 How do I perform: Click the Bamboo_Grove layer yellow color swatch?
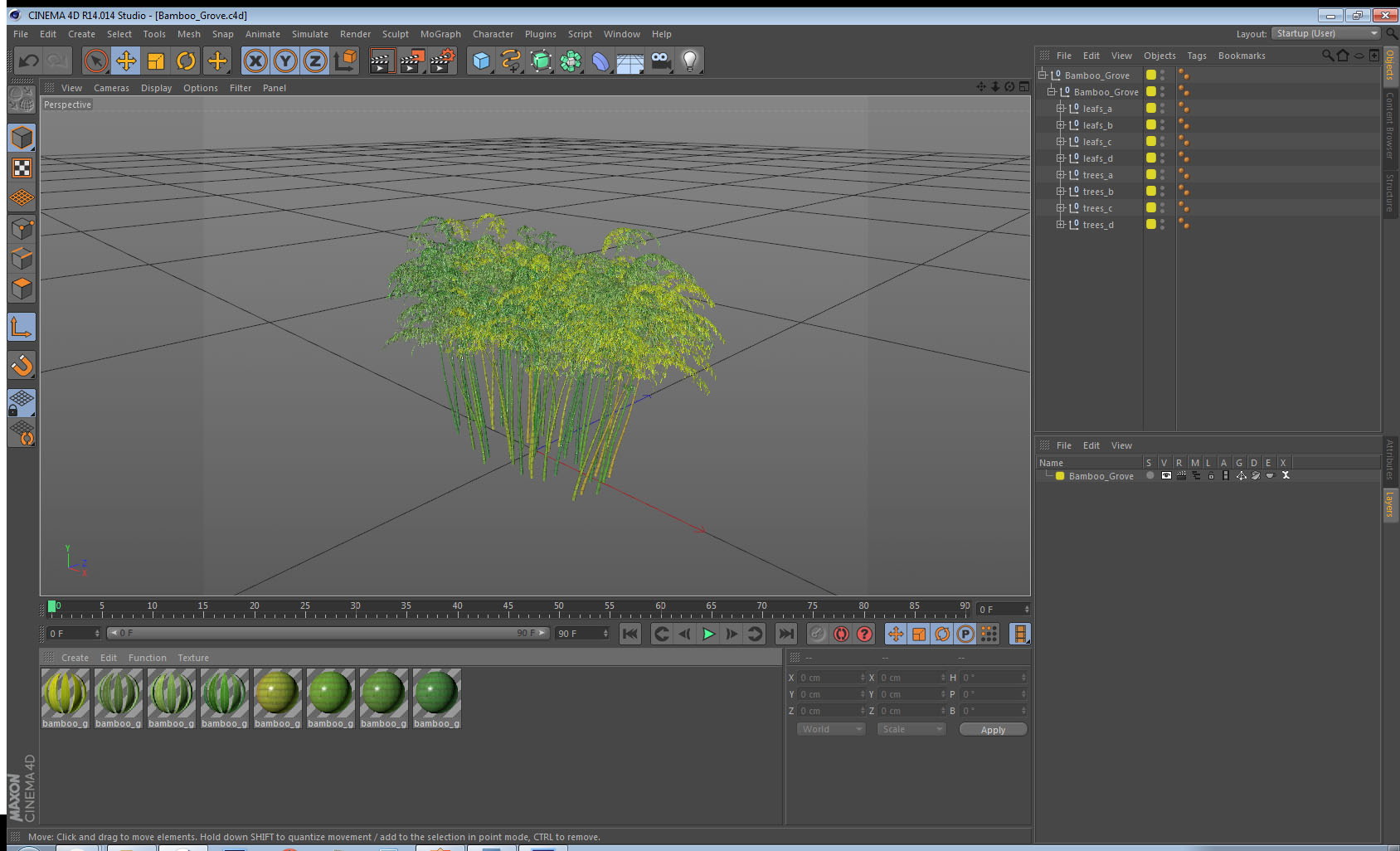click(1060, 476)
